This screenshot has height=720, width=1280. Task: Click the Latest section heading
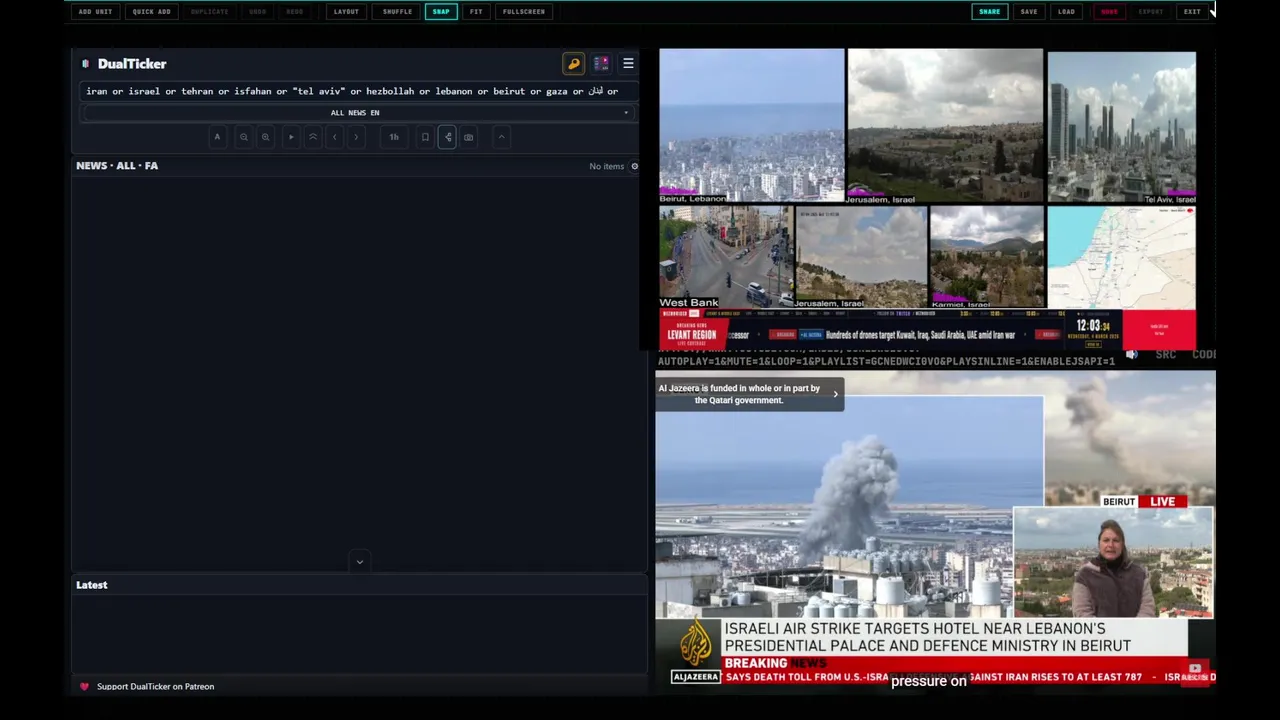(91, 585)
